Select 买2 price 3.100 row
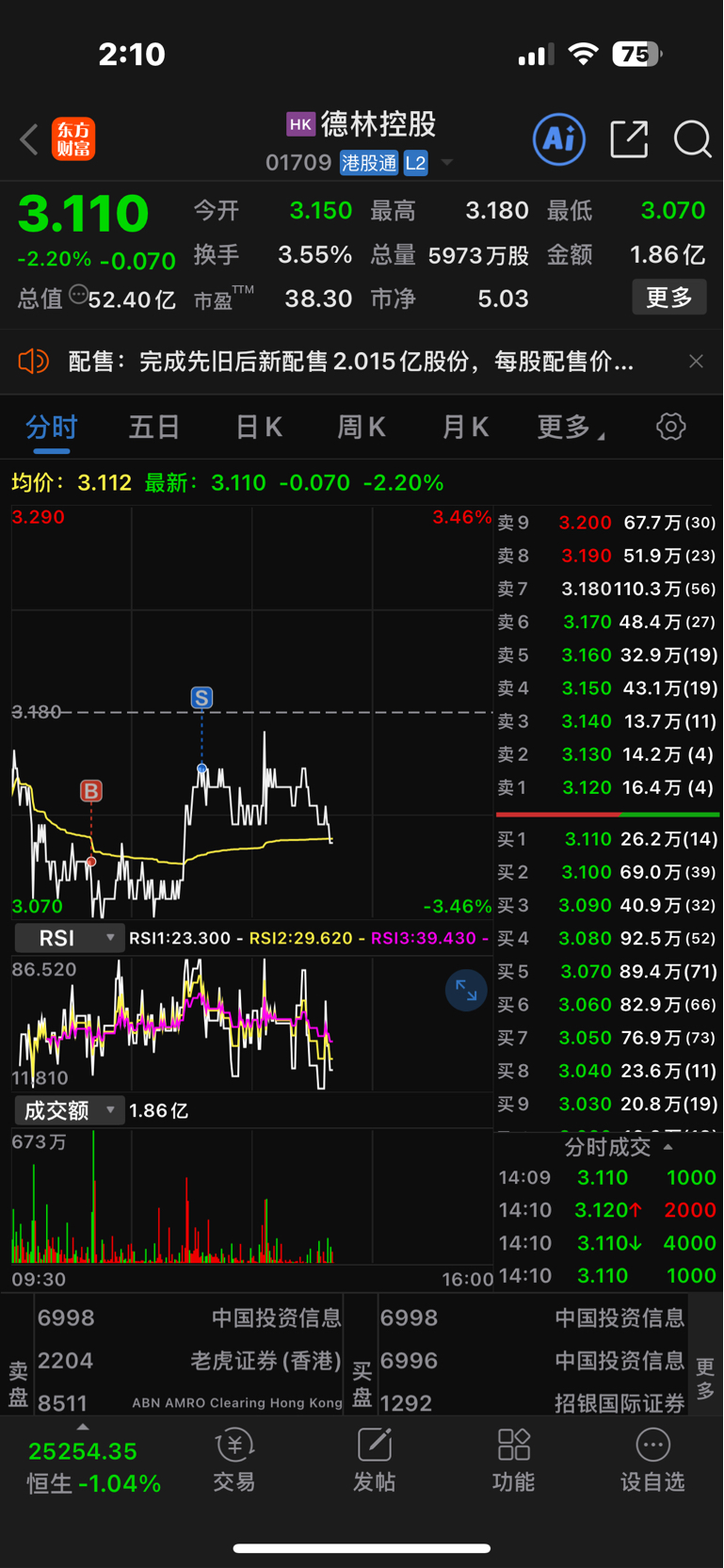 coord(607,872)
